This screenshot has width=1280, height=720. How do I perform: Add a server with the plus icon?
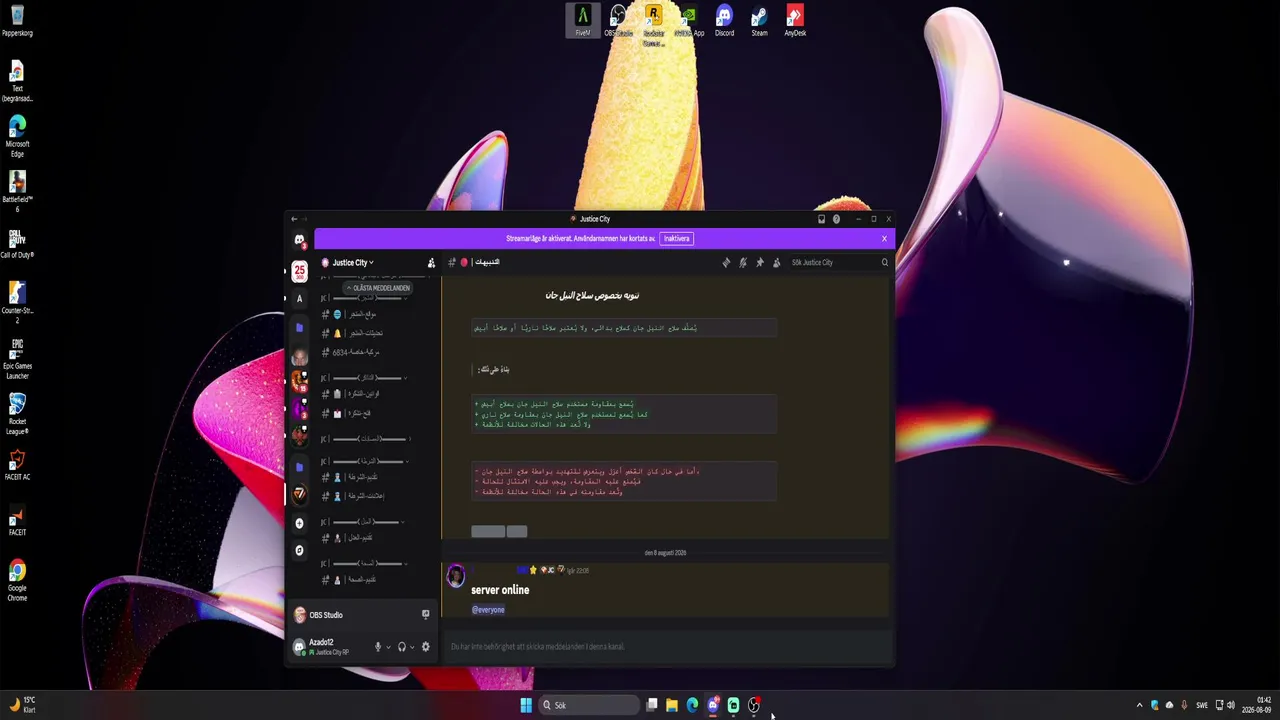(299, 523)
